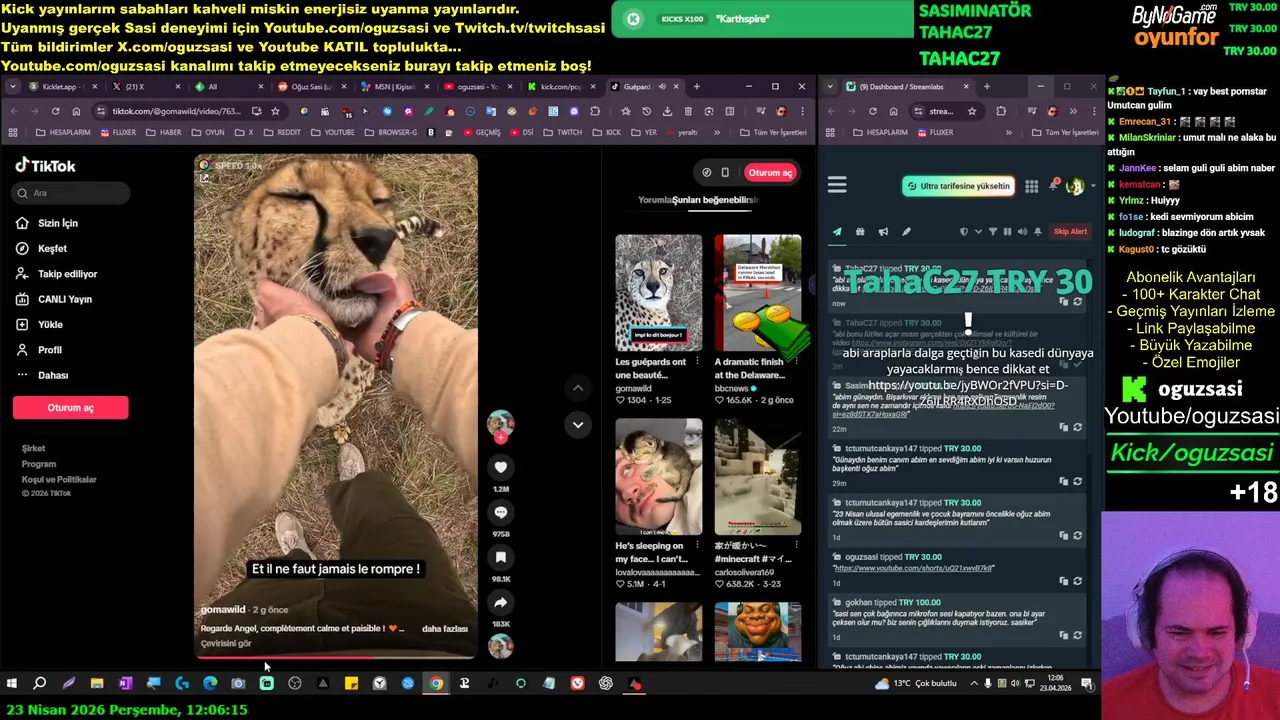Click Çevirisini gör translation link
The height and width of the screenshot is (720, 1280).
pyautogui.click(x=226, y=643)
